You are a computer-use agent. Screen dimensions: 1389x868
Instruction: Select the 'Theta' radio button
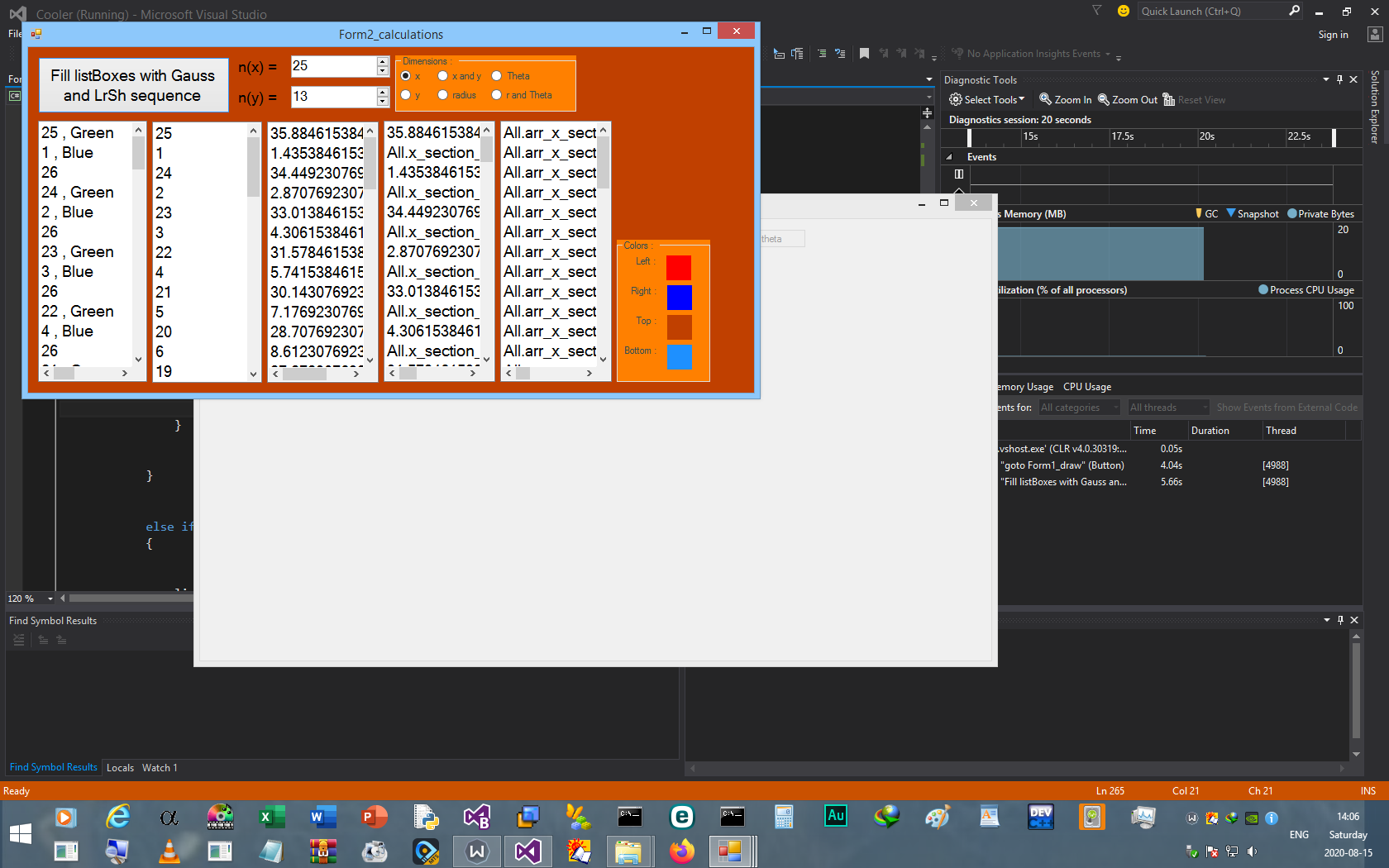point(497,76)
